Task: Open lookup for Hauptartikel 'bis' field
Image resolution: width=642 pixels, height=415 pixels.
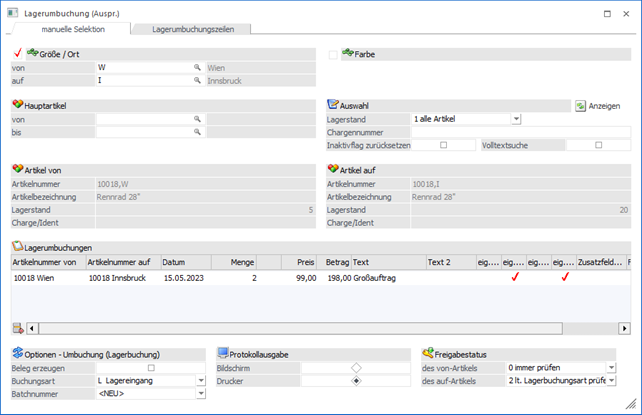Action: coord(197,131)
